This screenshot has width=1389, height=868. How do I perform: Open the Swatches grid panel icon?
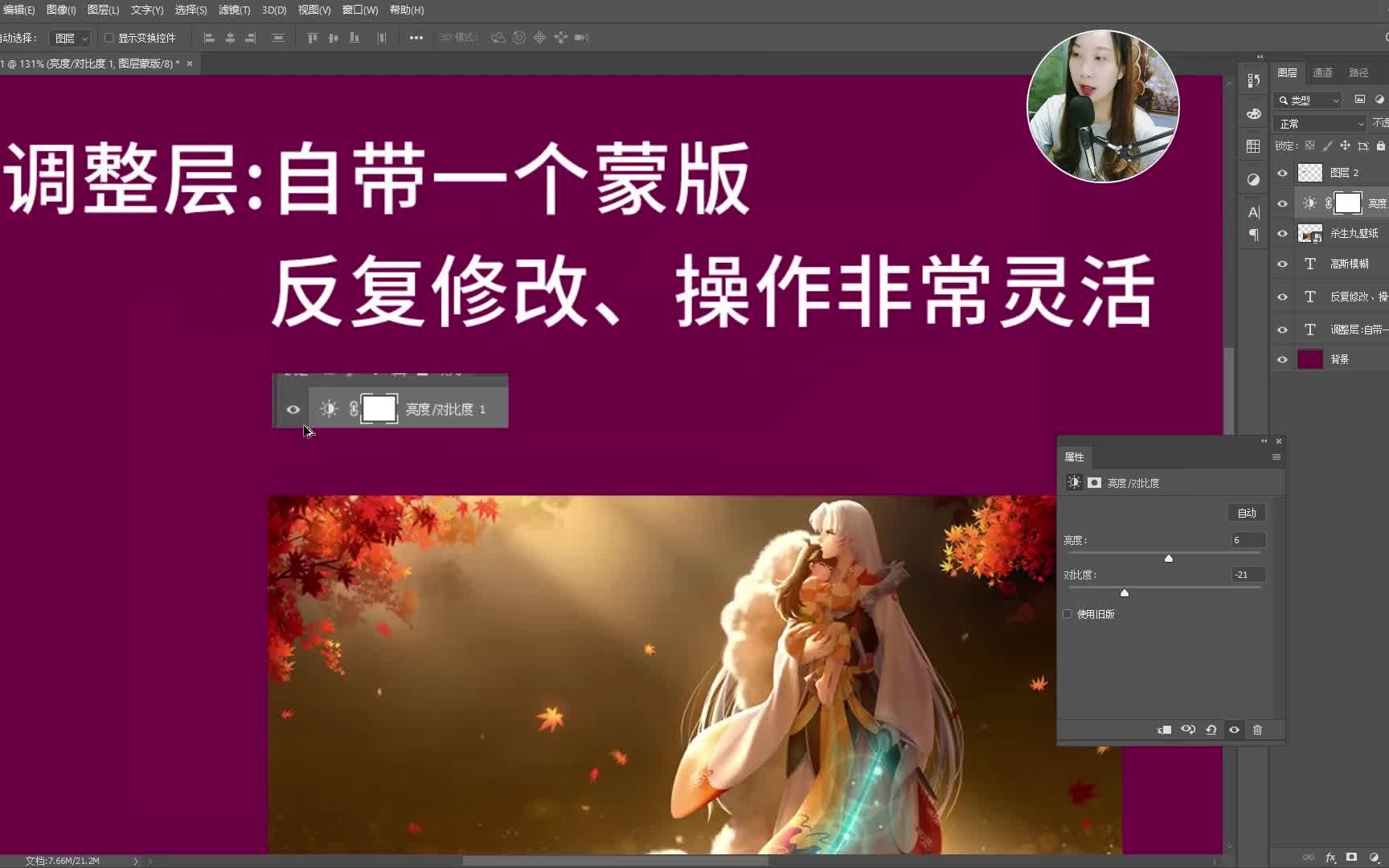coord(1253,146)
